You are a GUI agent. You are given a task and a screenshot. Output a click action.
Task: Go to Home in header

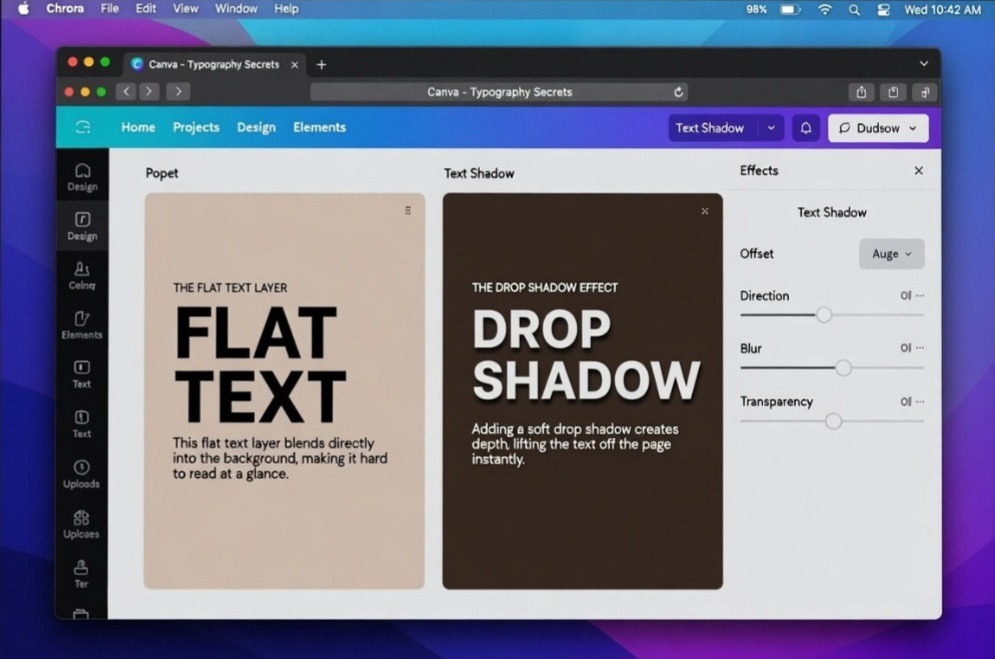pyautogui.click(x=138, y=127)
